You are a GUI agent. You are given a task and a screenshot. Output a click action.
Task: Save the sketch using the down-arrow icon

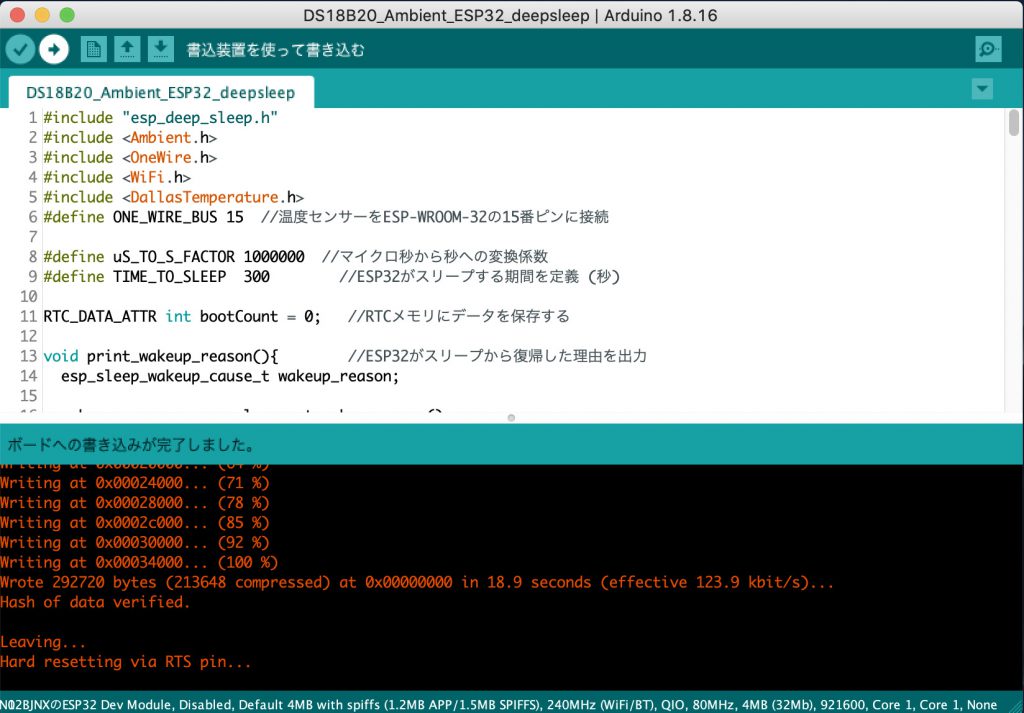[x=161, y=49]
